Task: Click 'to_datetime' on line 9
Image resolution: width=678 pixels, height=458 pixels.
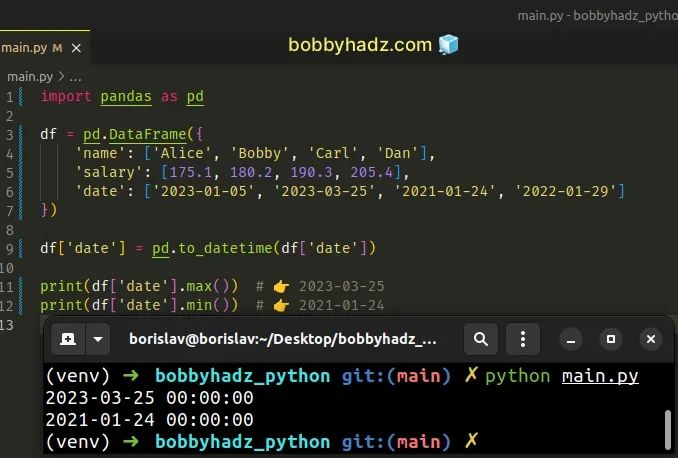Action: click(x=225, y=249)
